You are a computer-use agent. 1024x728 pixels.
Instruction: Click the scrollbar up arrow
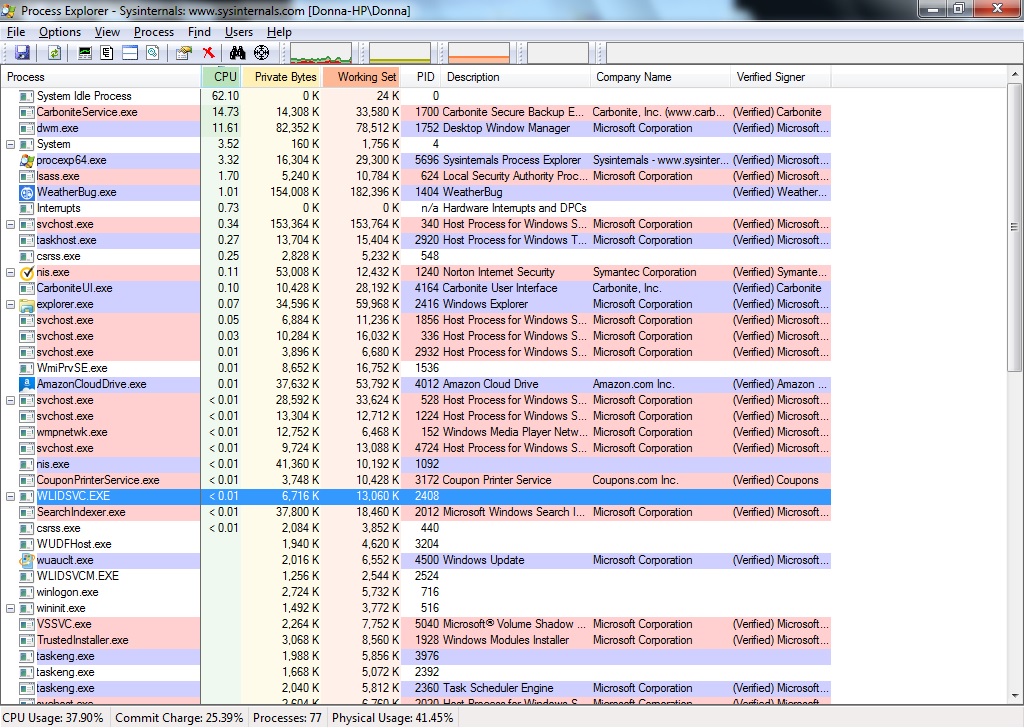pos(1015,74)
